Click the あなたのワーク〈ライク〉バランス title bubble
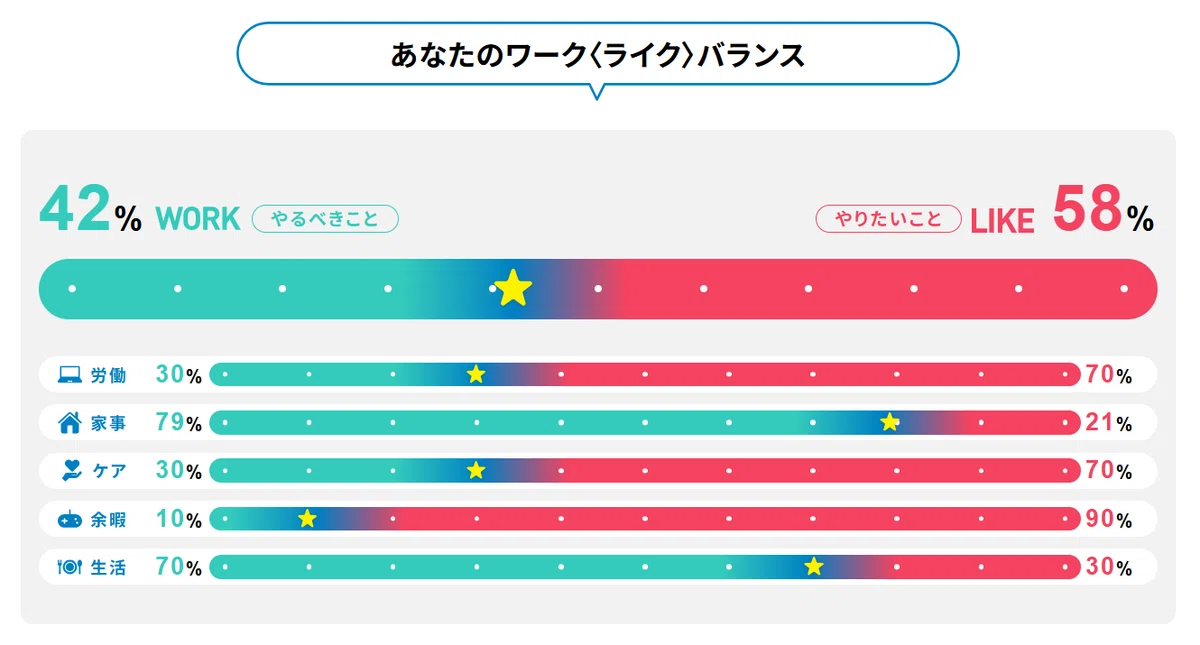The image size is (1200, 645). click(598, 54)
